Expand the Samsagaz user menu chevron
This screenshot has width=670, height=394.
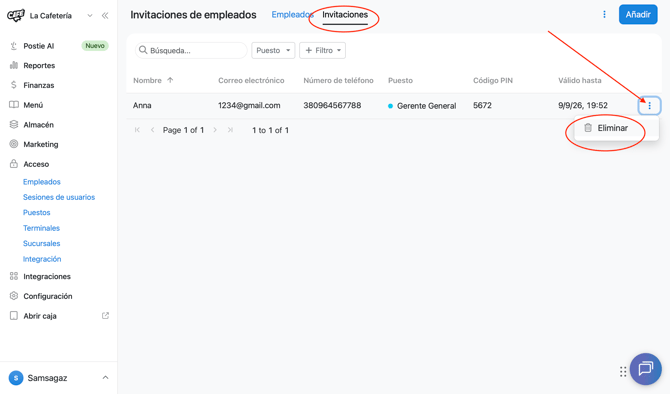pyautogui.click(x=105, y=378)
